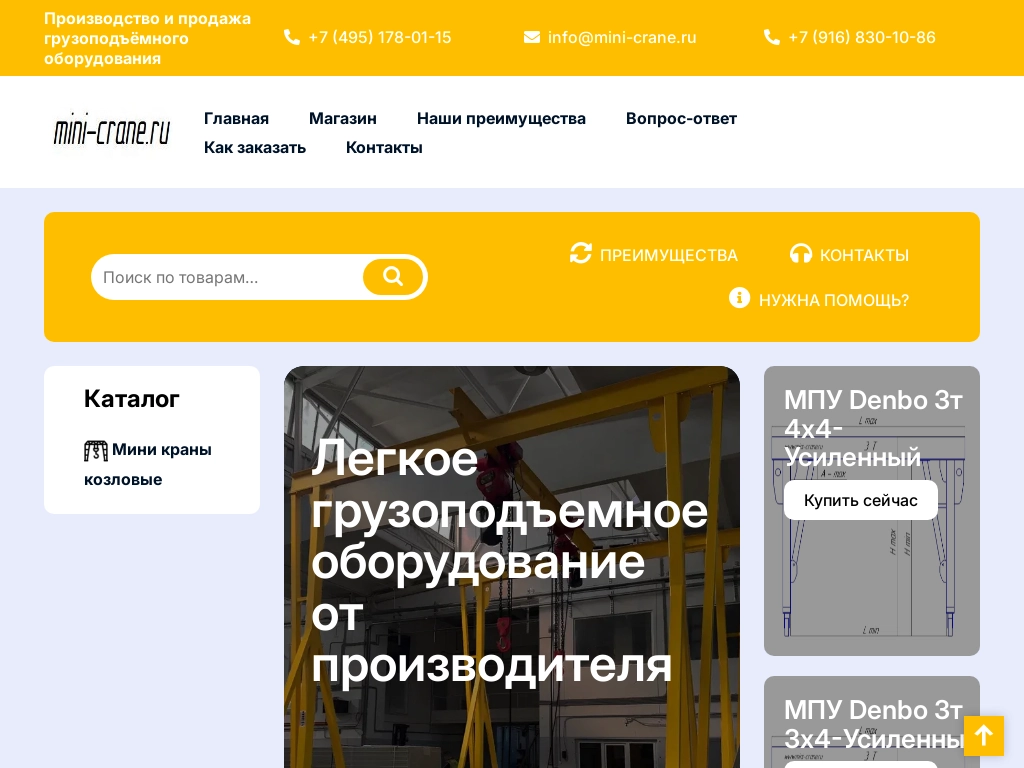Go to Контакты from the main navigation
Image resolution: width=1024 pixels, height=768 pixels.
384,147
